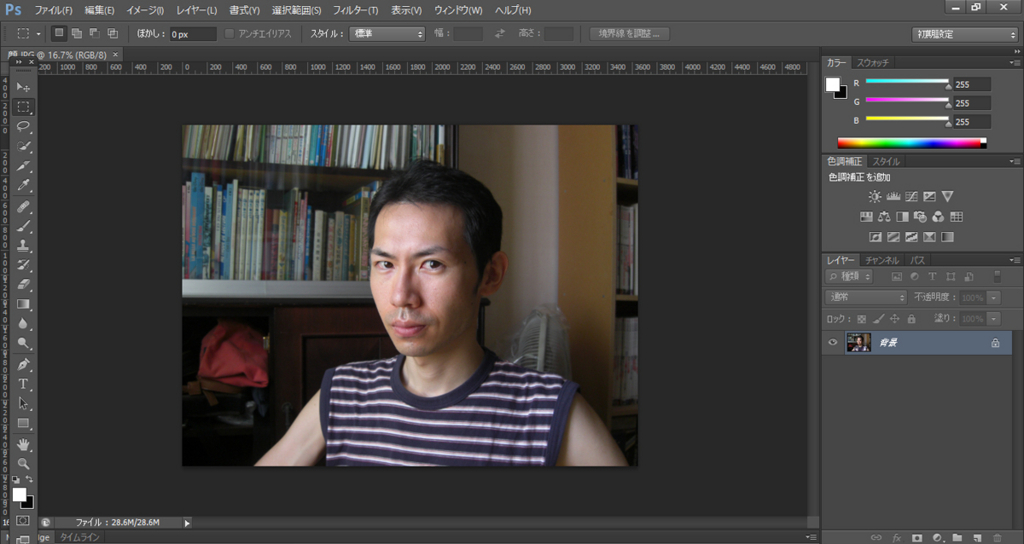
Task: Switch to the パス tab
Action: pos(918,260)
